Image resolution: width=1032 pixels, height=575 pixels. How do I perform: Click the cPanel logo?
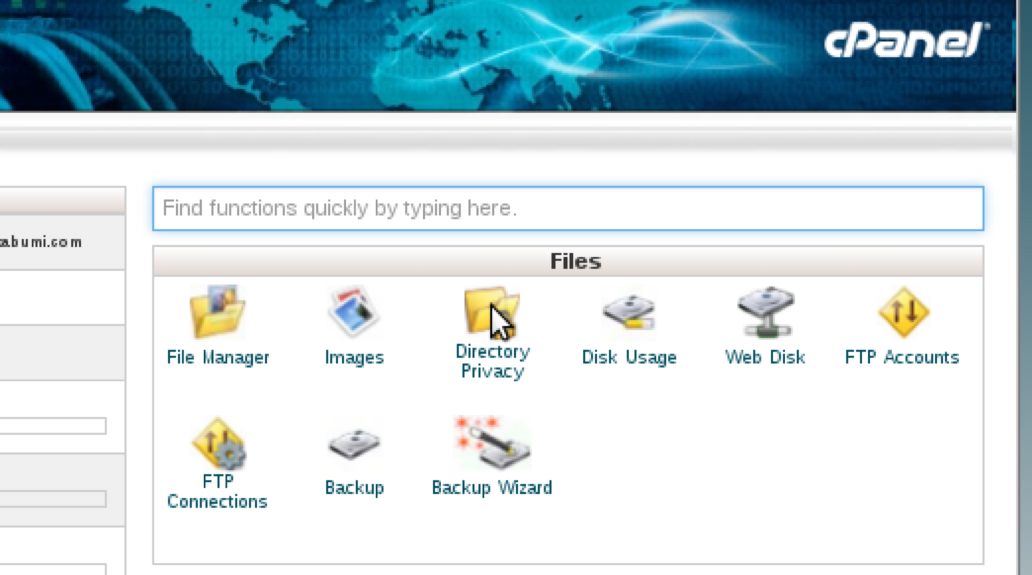(x=907, y=39)
